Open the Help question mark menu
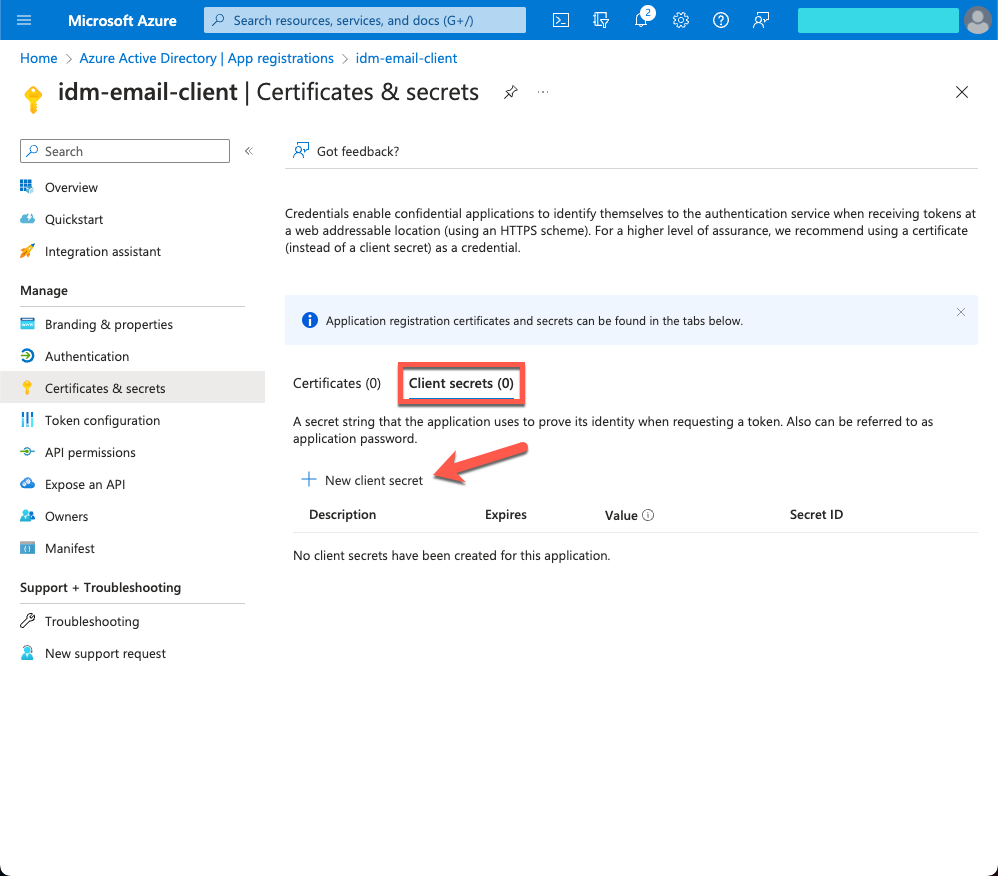The width and height of the screenshot is (998, 876). [x=721, y=20]
